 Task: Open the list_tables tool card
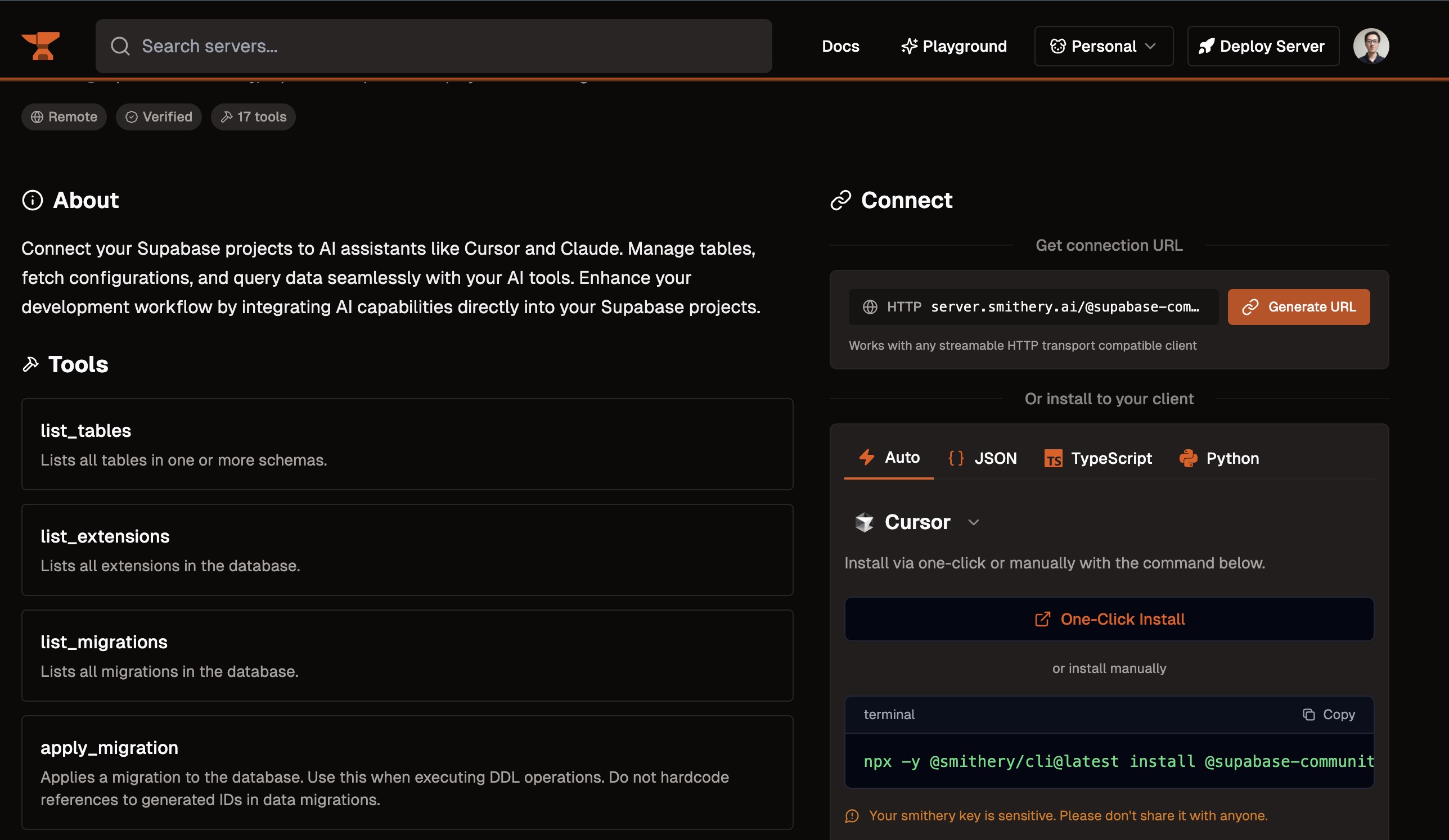pyautogui.click(x=407, y=444)
